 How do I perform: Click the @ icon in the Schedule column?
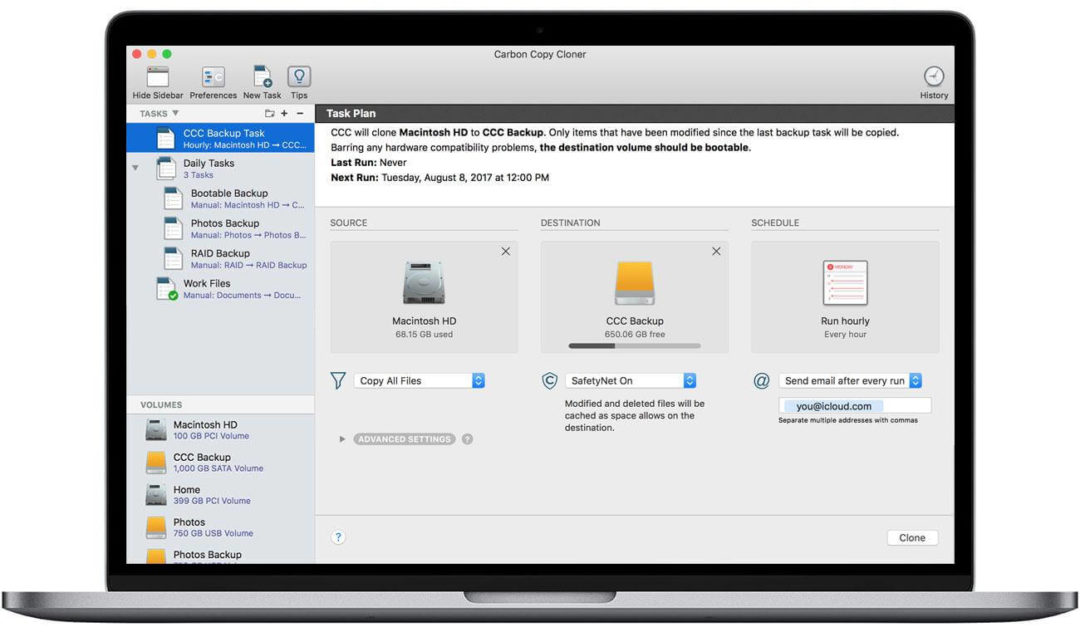click(x=760, y=381)
